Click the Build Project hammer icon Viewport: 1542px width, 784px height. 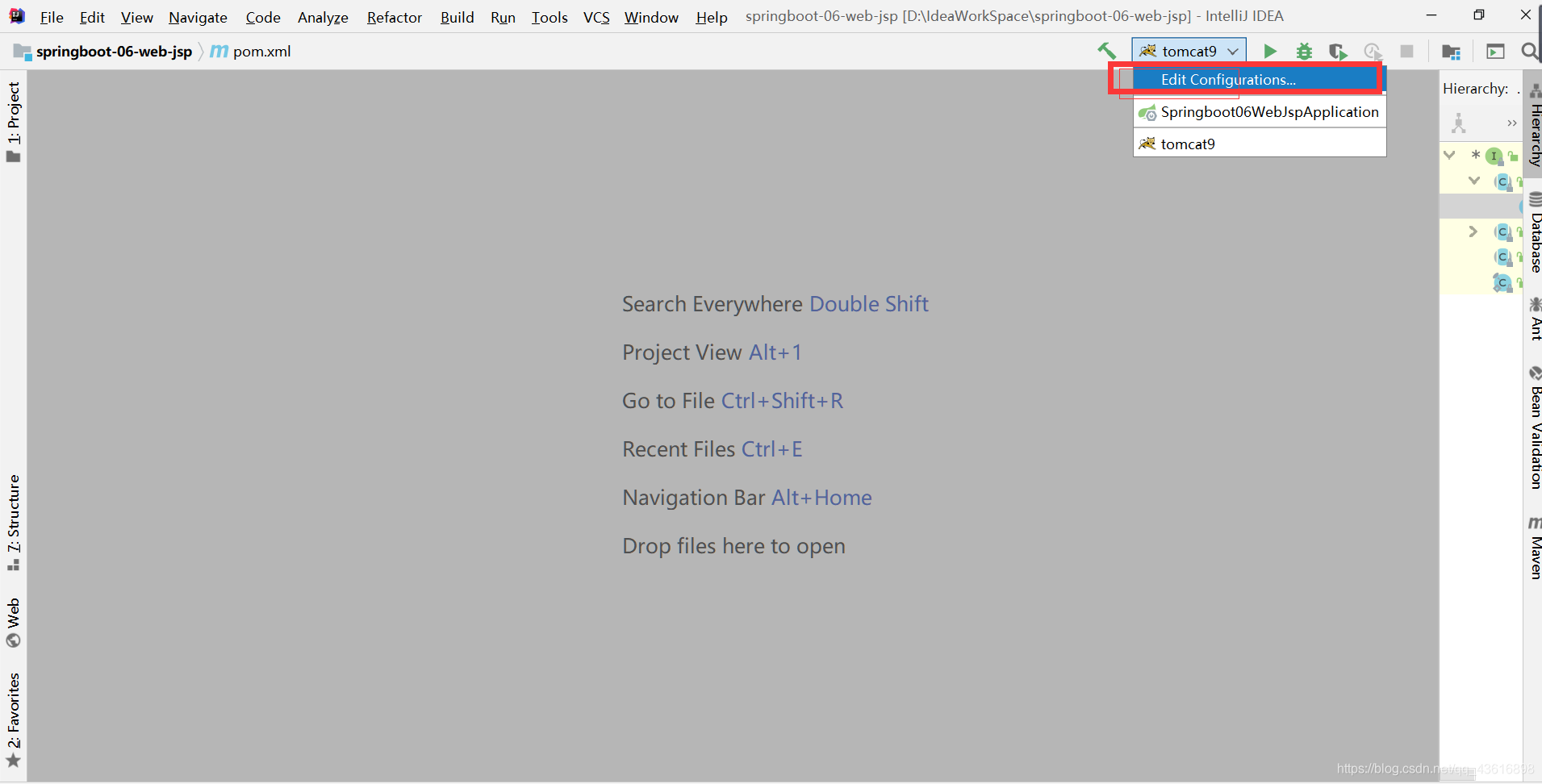(x=1106, y=51)
